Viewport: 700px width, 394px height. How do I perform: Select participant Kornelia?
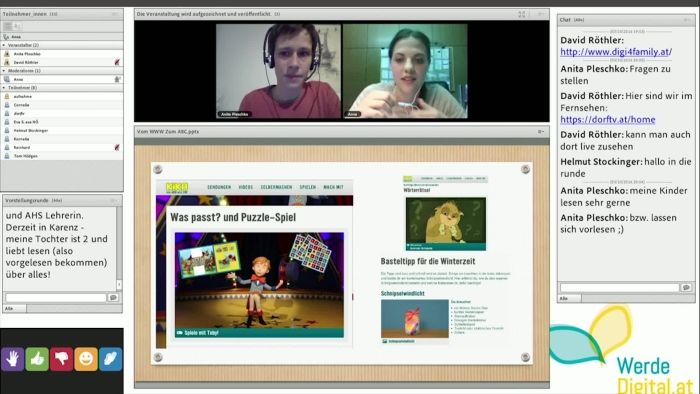(62, 139)
